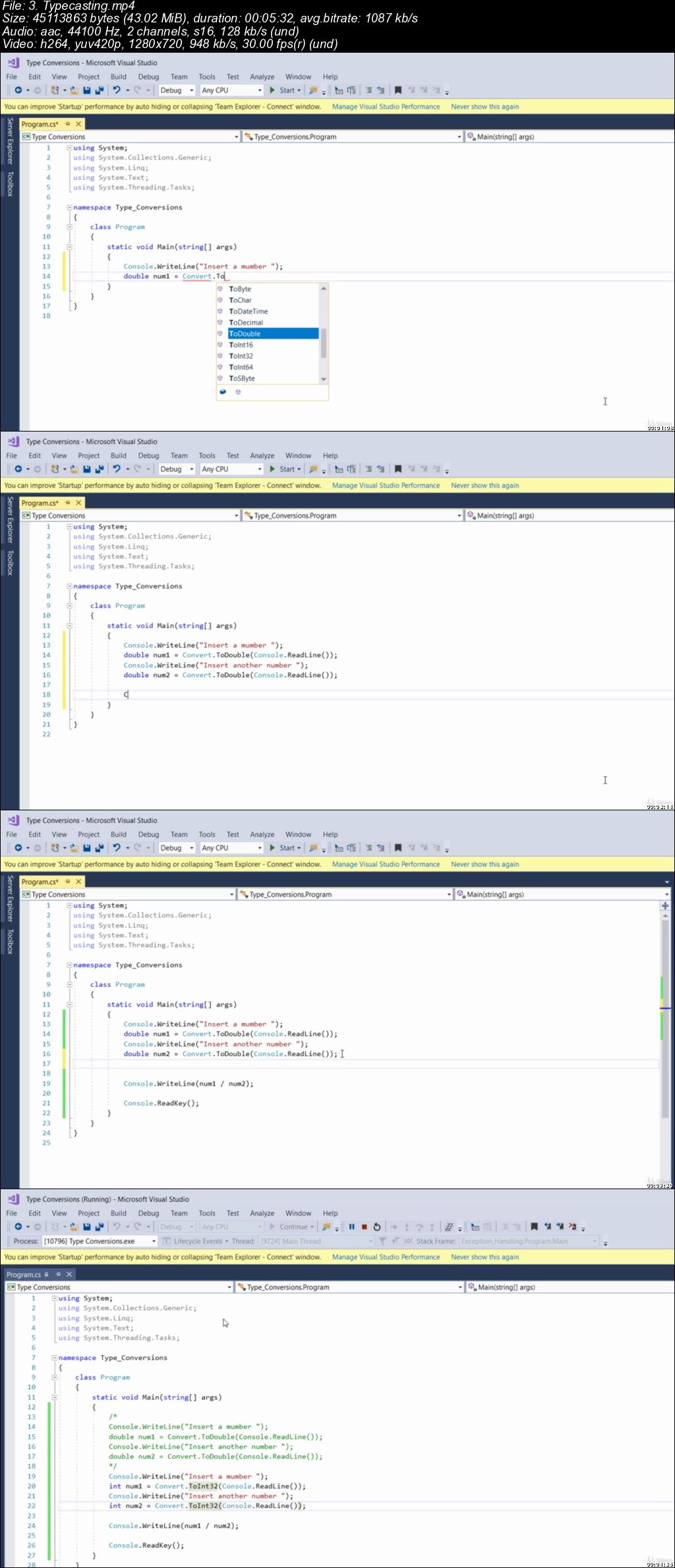The width and height of the screenshot is (675, 1568).
Task: Open Manage Visual Studio Performance link, Running frame
Action: pos(386,1257)
